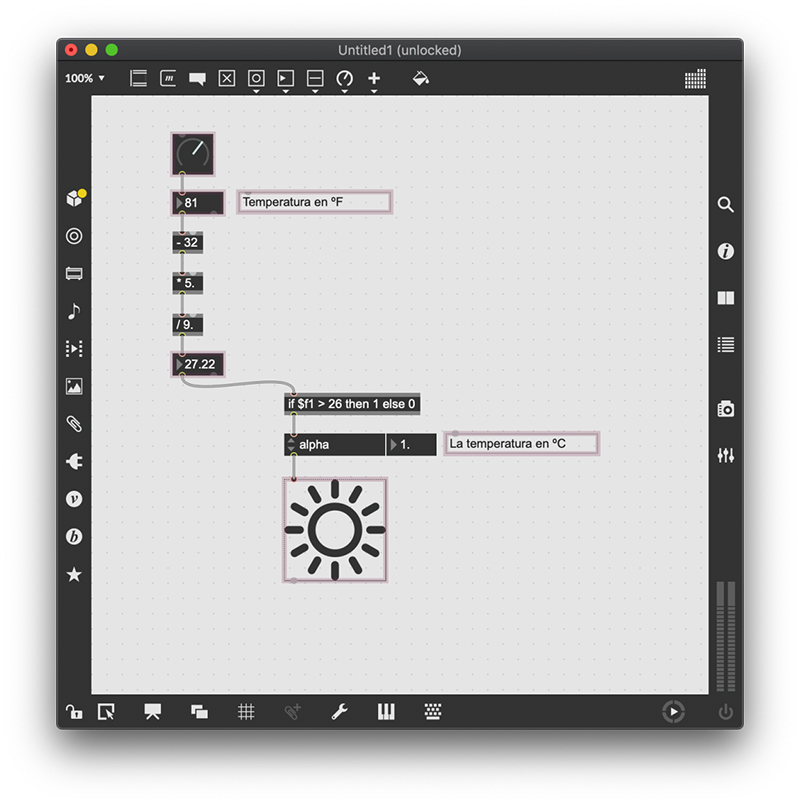Select the number box showing 81
The width and height of the screenshot is (800, 804).
(x=198, y=203)
